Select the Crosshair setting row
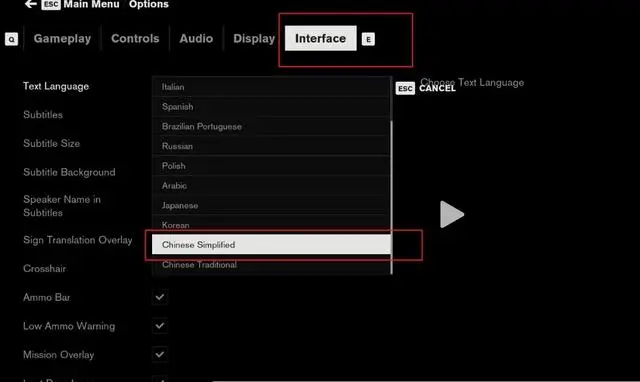 click(x=44, y=269)
